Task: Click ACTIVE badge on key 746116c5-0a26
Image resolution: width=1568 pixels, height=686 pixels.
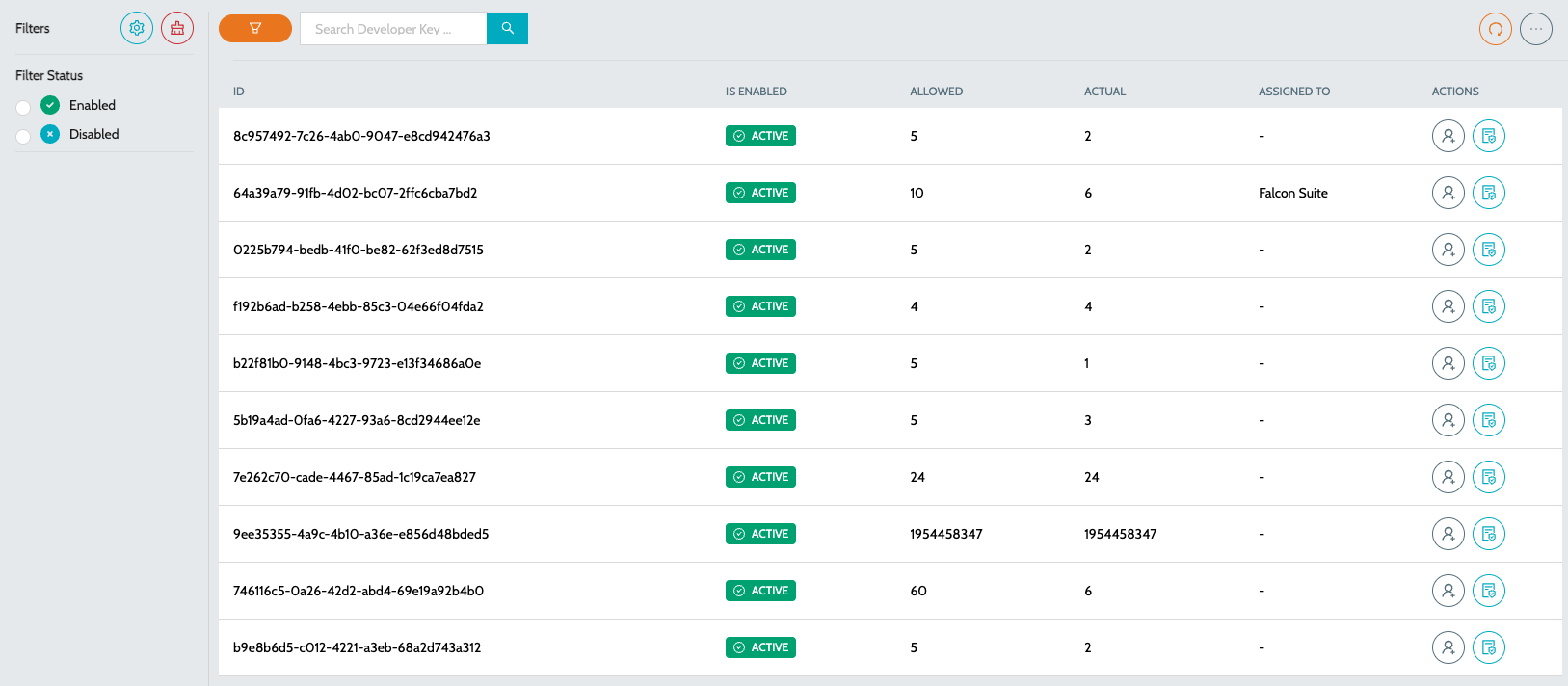Action: [760, 591]
